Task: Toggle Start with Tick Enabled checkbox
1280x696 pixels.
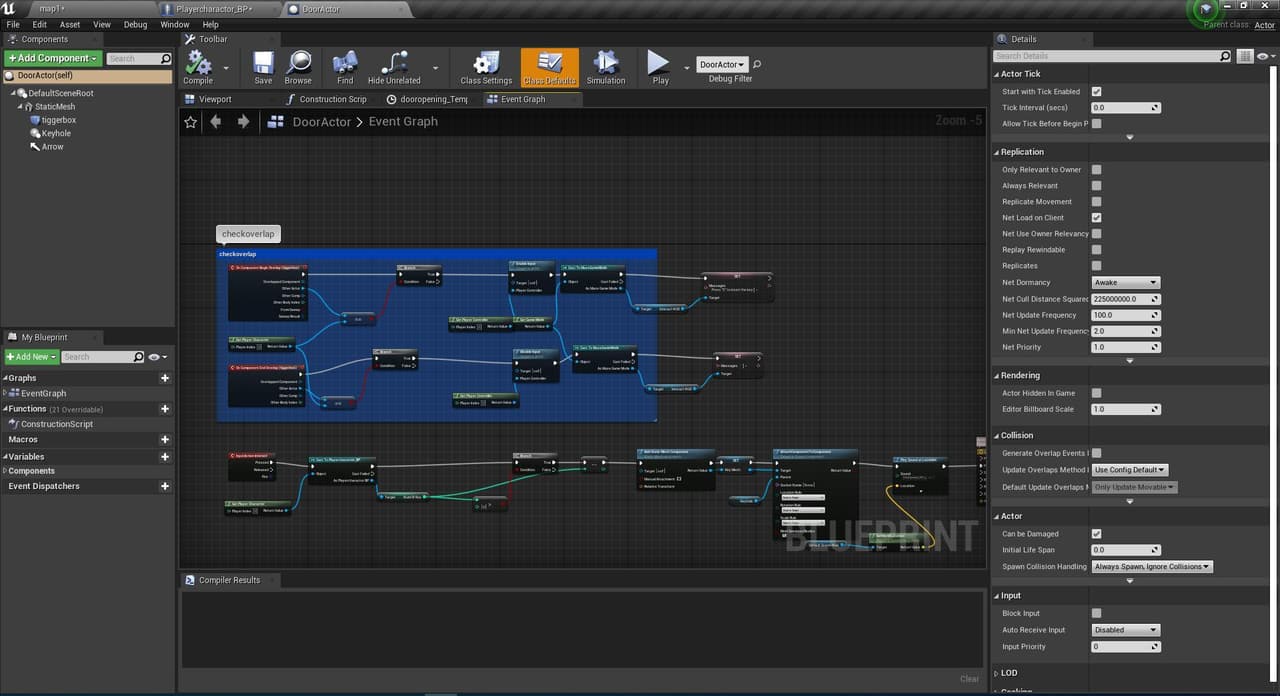Action: tap(1096, 91)
